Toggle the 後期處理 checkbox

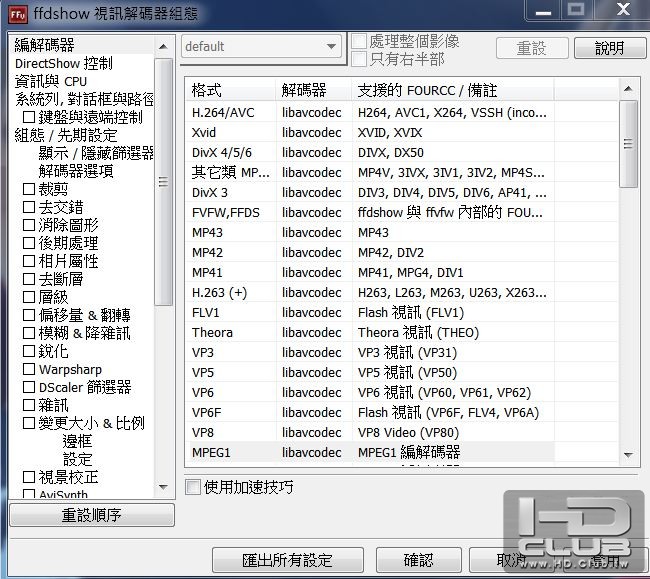click(x=29, y=243)
